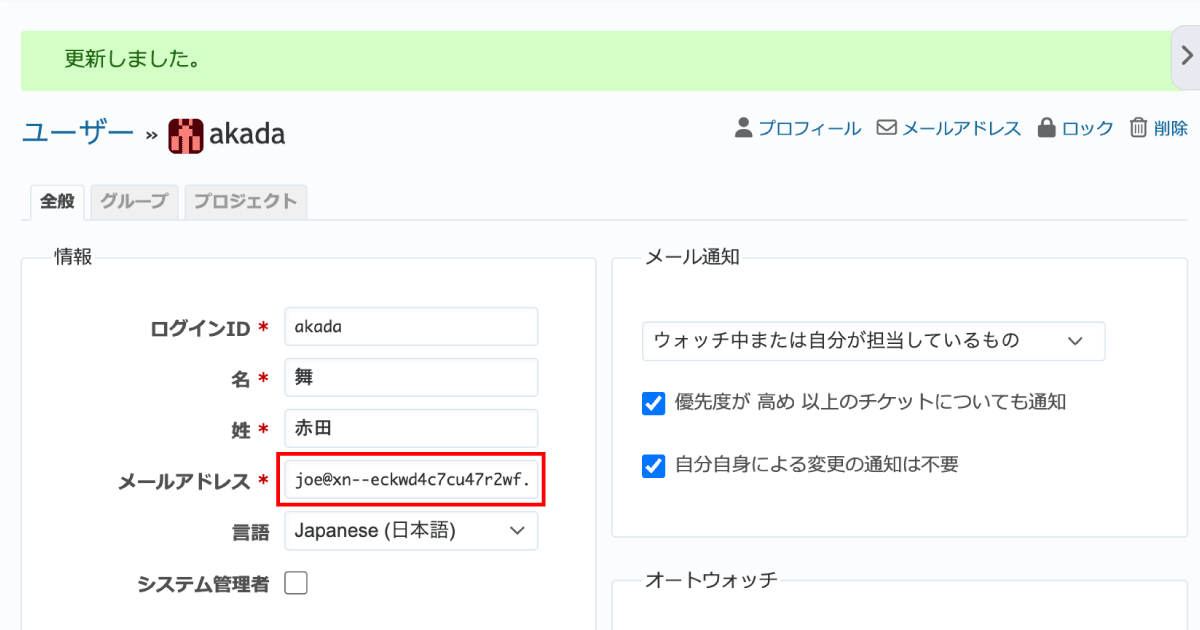The width and height of the screenshot is (1200, 630).
Task: Uncheck the 優先度が高め以上 notification checkbox
Action: [653, 403]
